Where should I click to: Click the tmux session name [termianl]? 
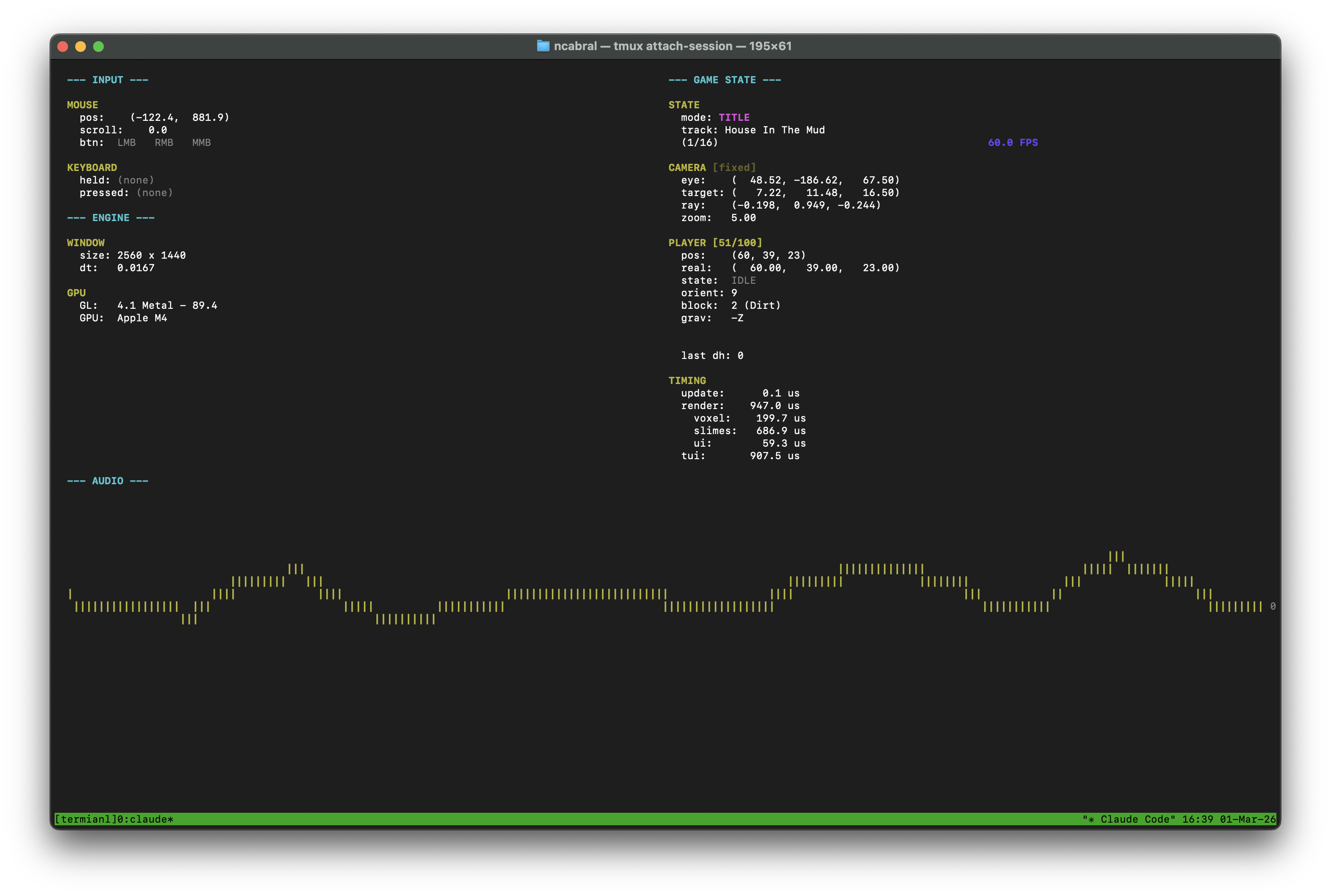coord(85,819)
